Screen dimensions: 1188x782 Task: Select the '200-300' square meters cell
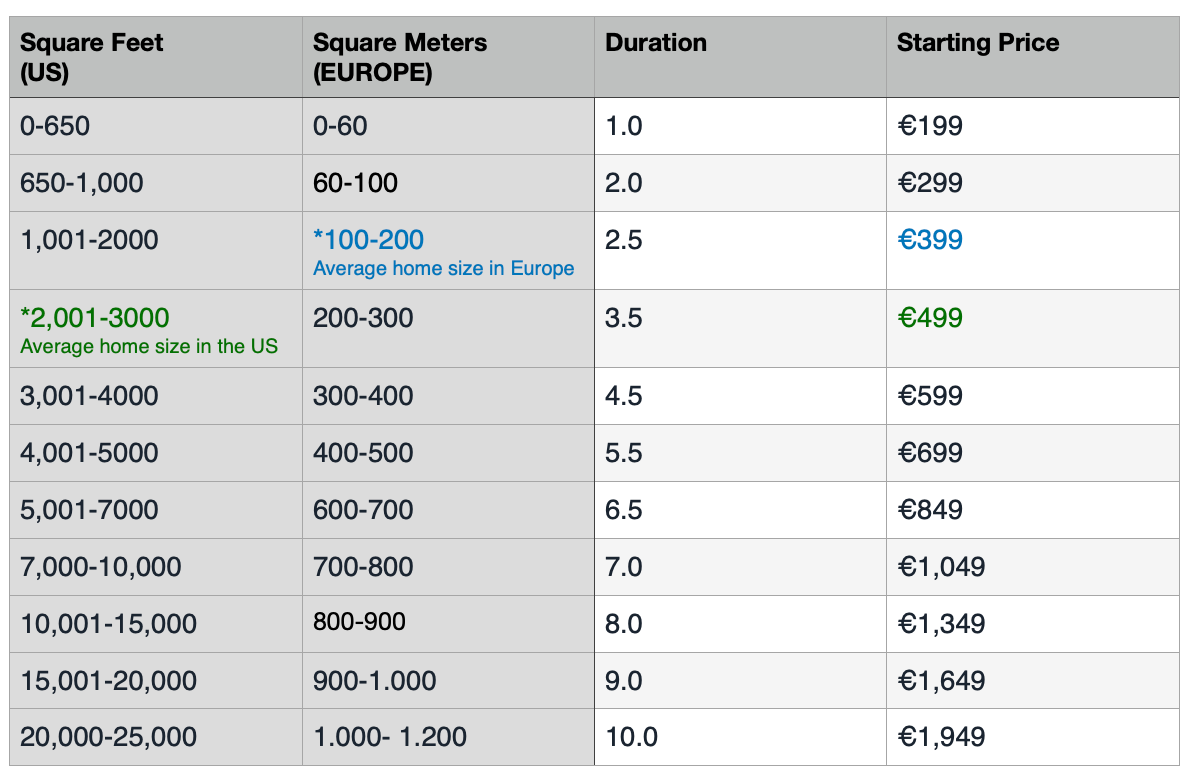pyautogui.click(x=449, y=328)
